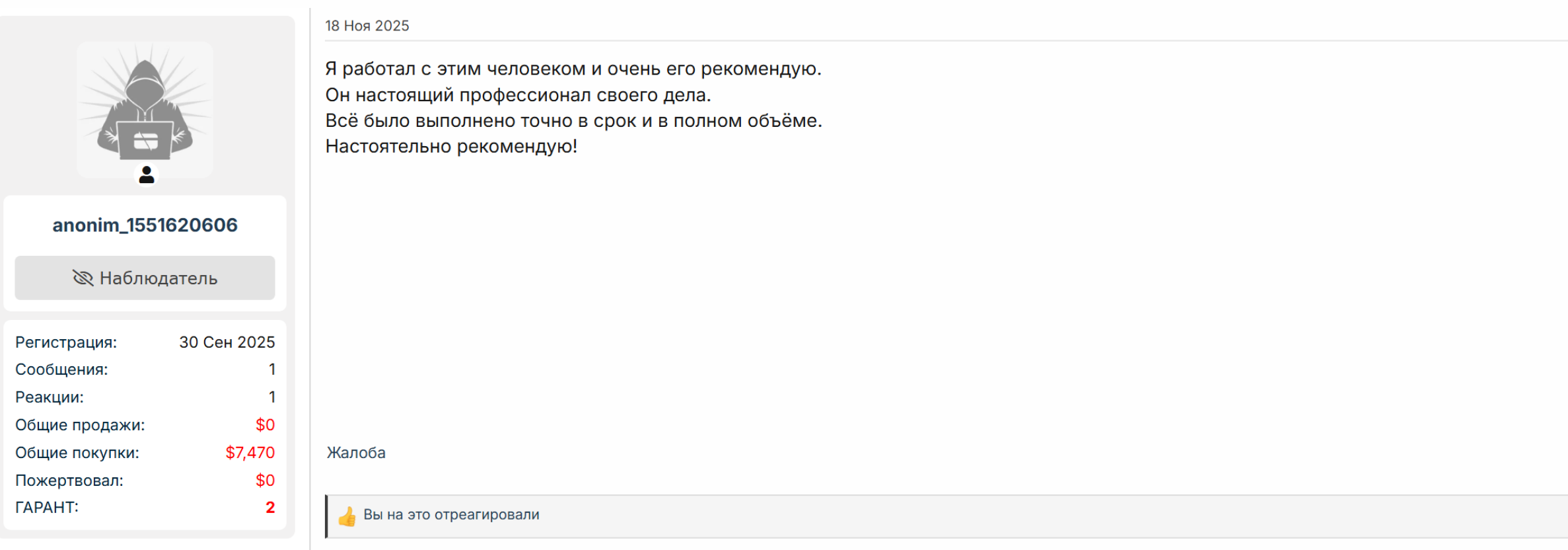This screenshot has height=550, width=1568.
Task: Click the Пожертвовал $0 value
Action: click(265, 481)
